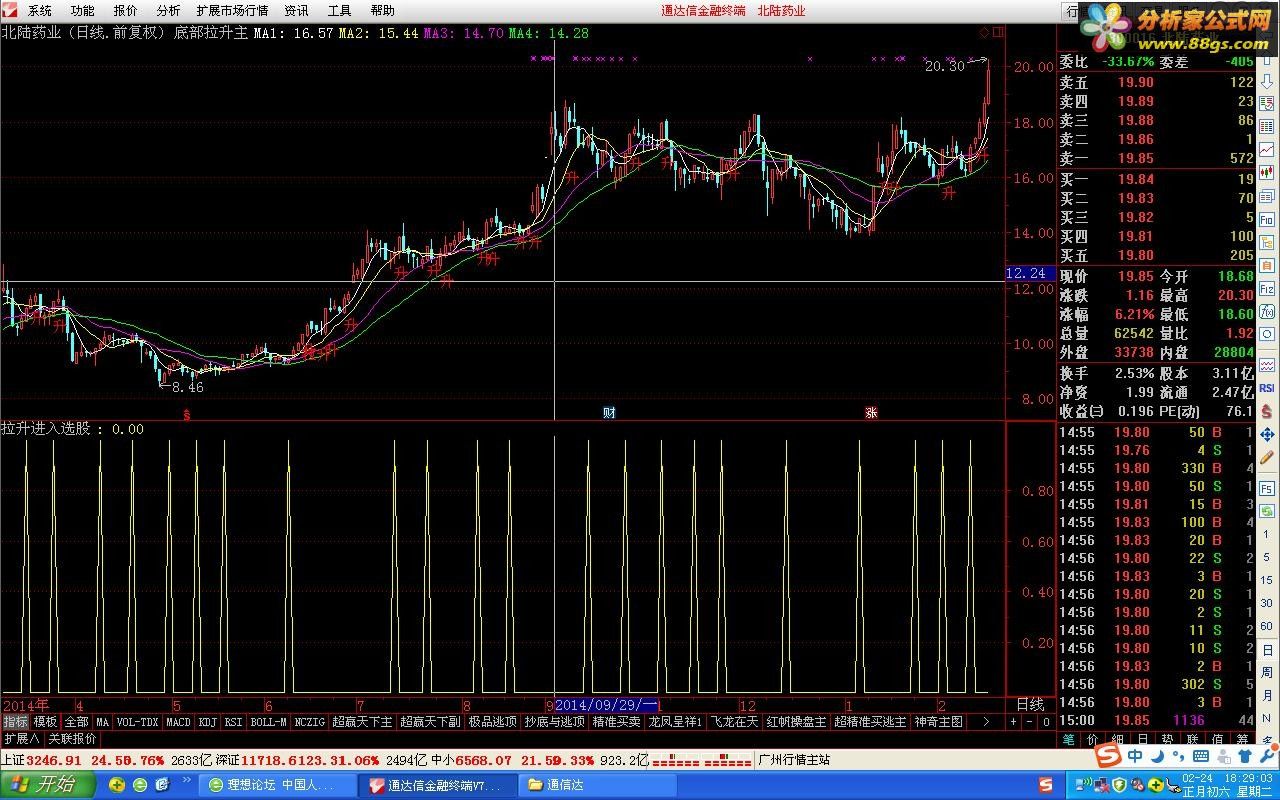This screenshot has height=800, width=1280.
Task: Click the tree-structure icon in right toolbar
Action: point(1267,242)
